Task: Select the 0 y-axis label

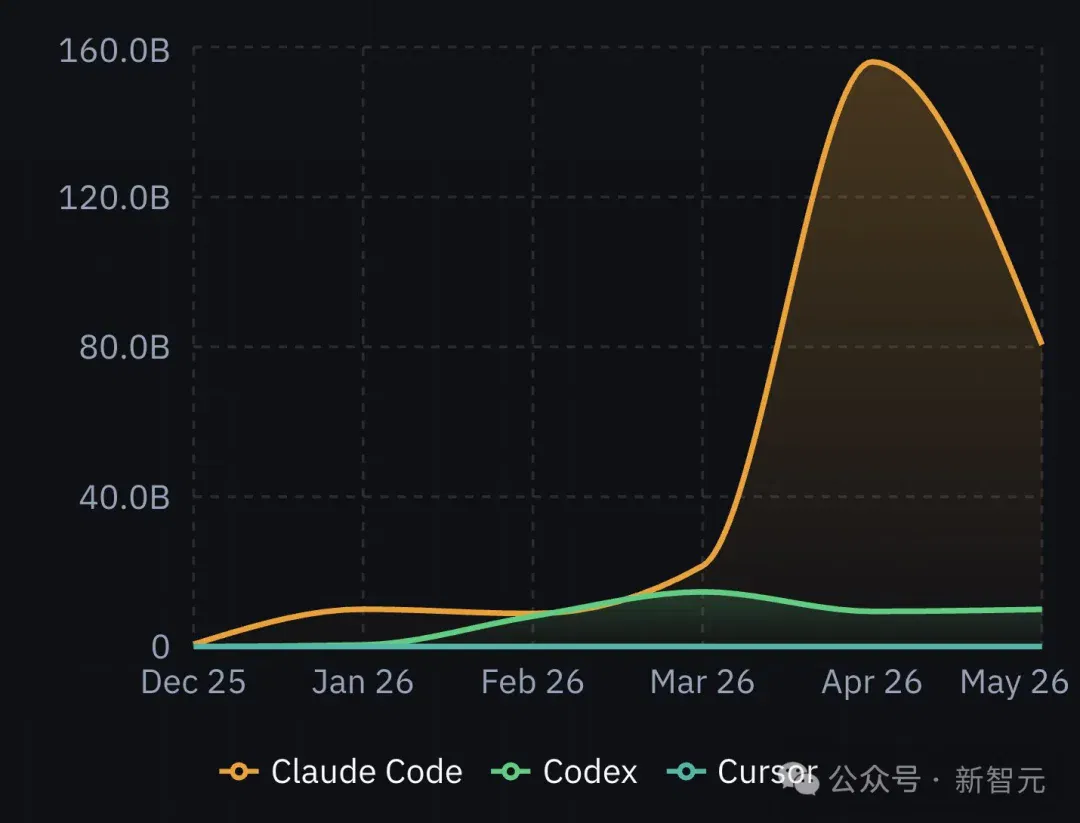Action: click(160, 647)
